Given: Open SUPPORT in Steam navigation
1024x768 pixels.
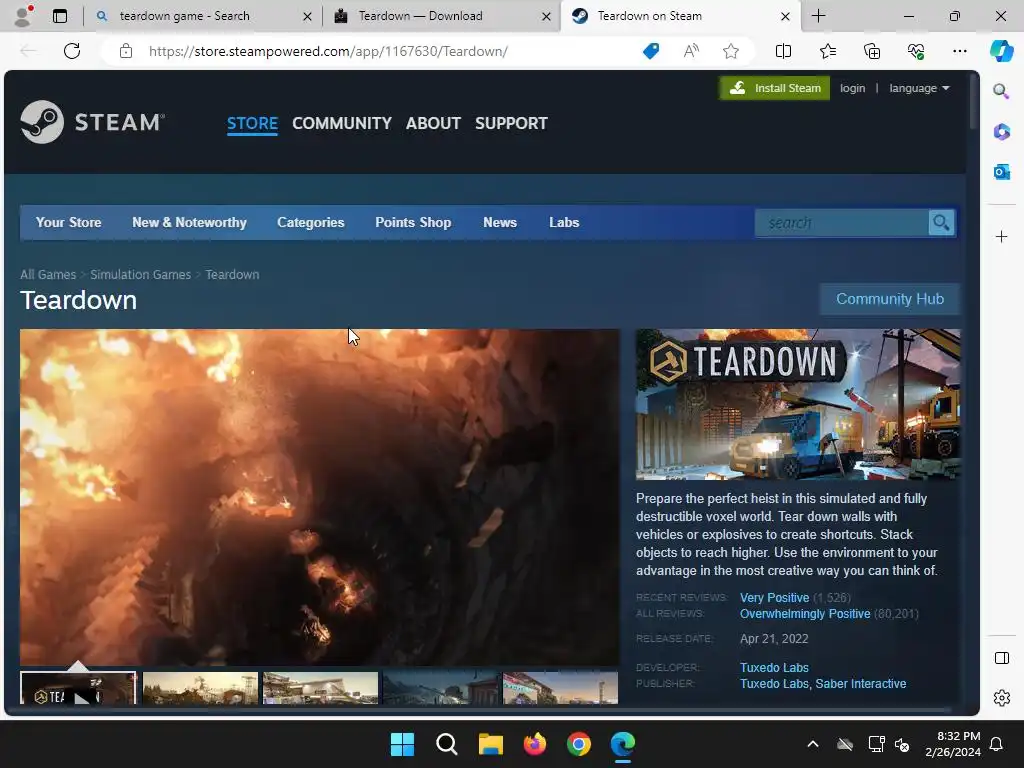Looking at the screenshot, I should 511,123.
